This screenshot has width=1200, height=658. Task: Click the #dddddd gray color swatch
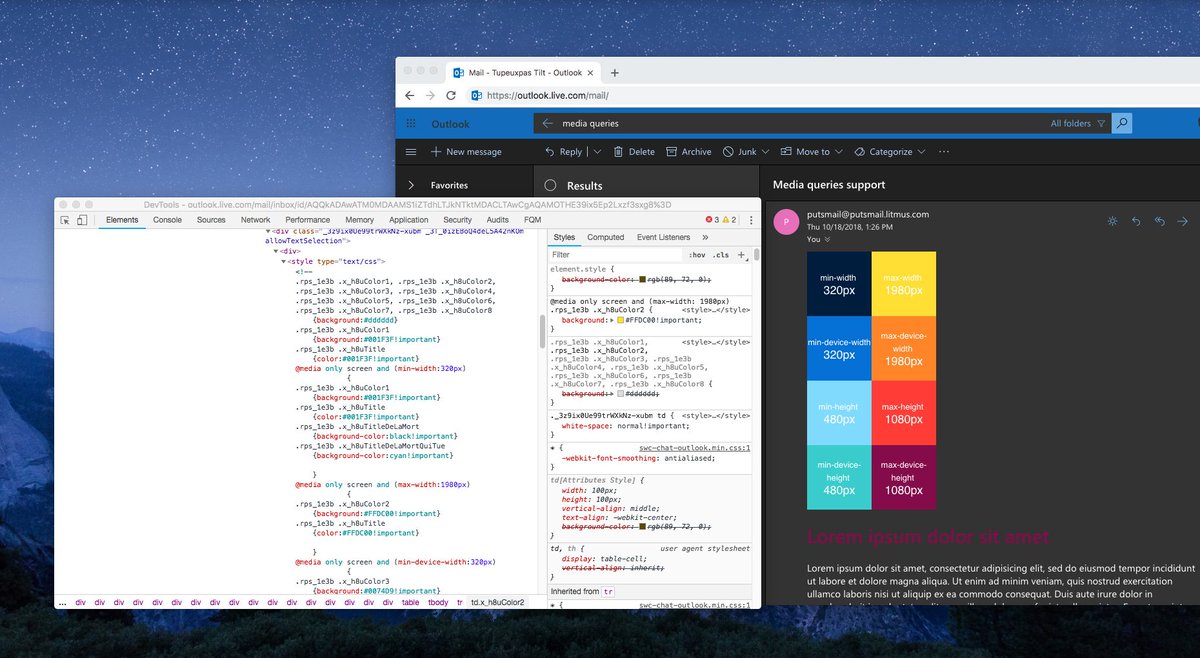coord(619,394)
